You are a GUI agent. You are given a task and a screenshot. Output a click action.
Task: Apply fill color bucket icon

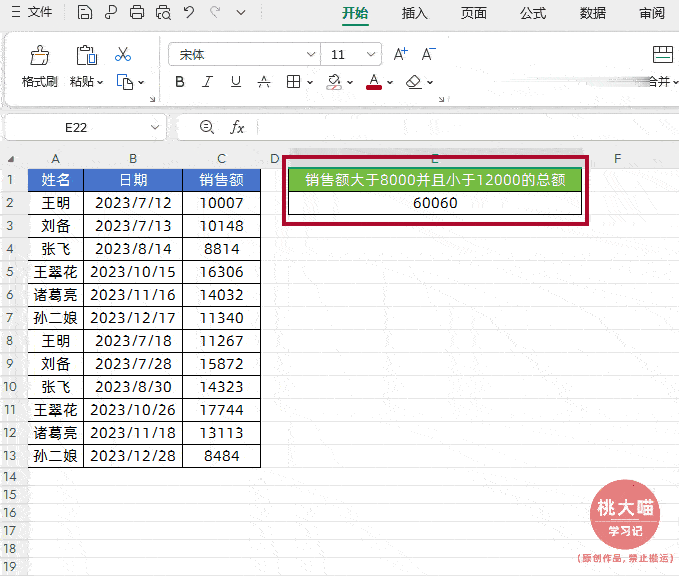[x=334, y=81]
